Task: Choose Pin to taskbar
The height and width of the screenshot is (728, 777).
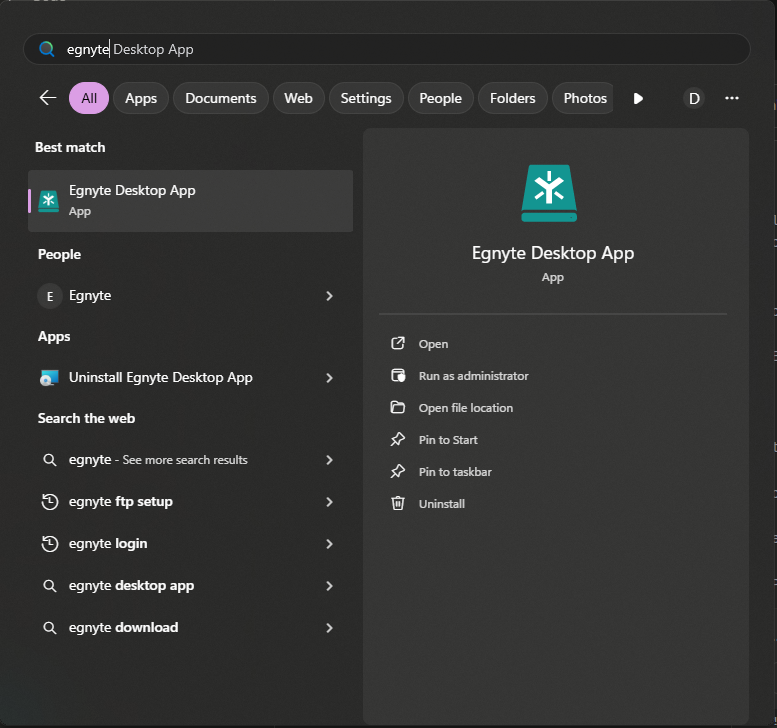Action: [455, 472]
